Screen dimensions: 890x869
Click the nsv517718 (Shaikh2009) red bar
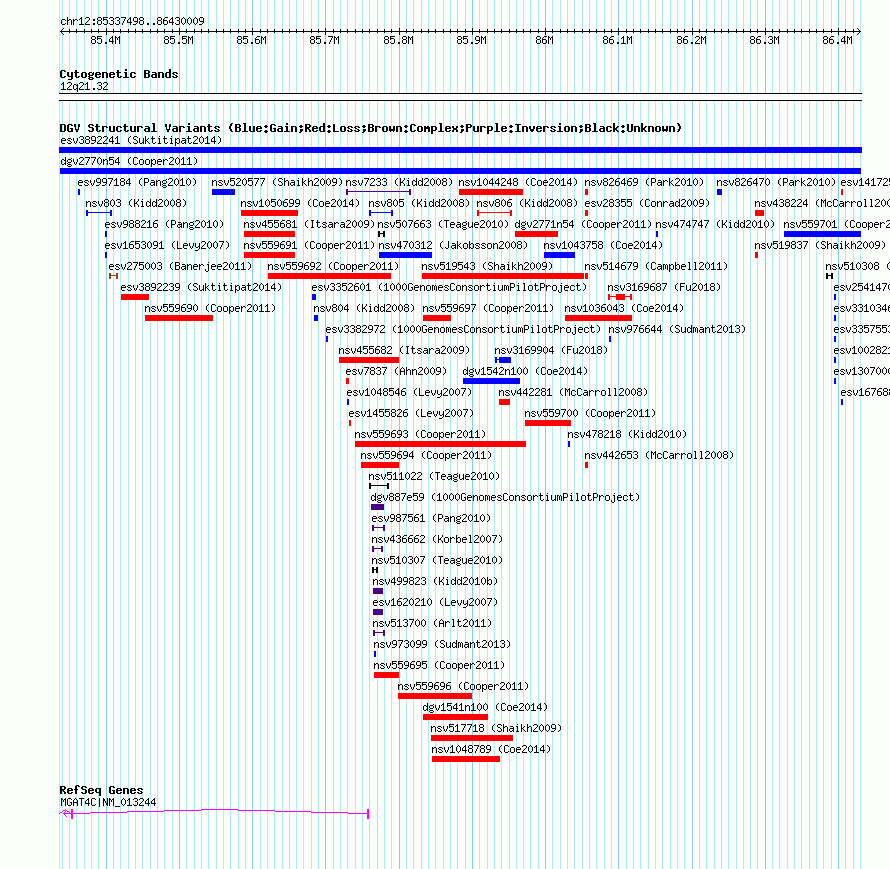pyautogui.click(x=472, y=738)
